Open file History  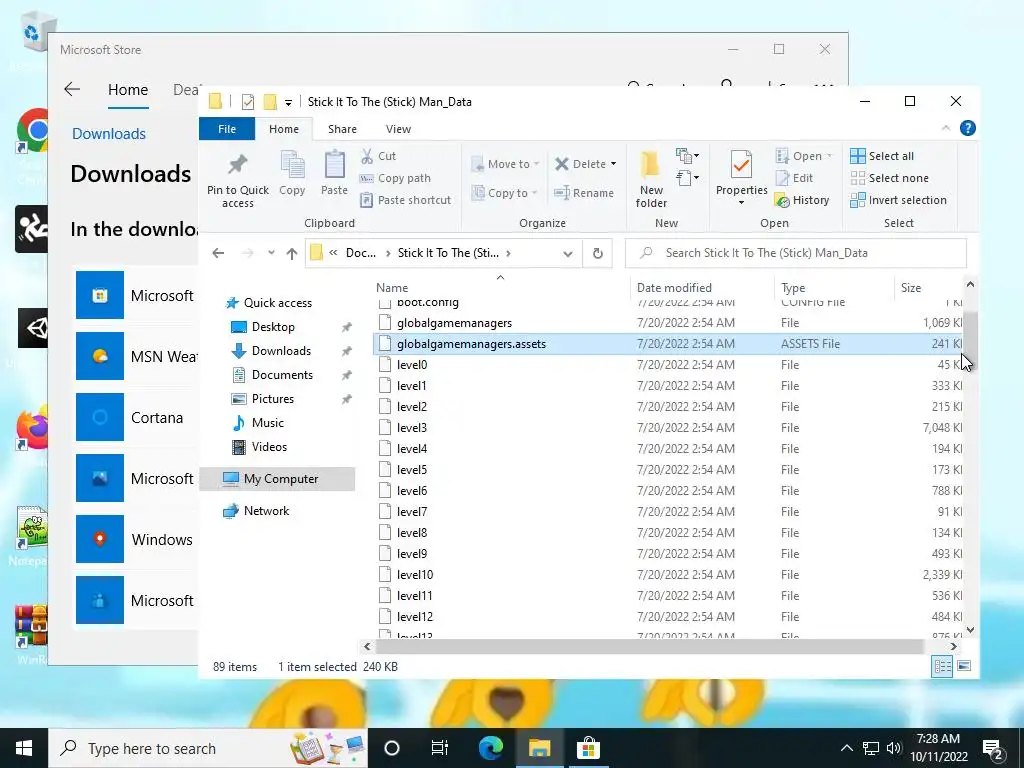802,200
